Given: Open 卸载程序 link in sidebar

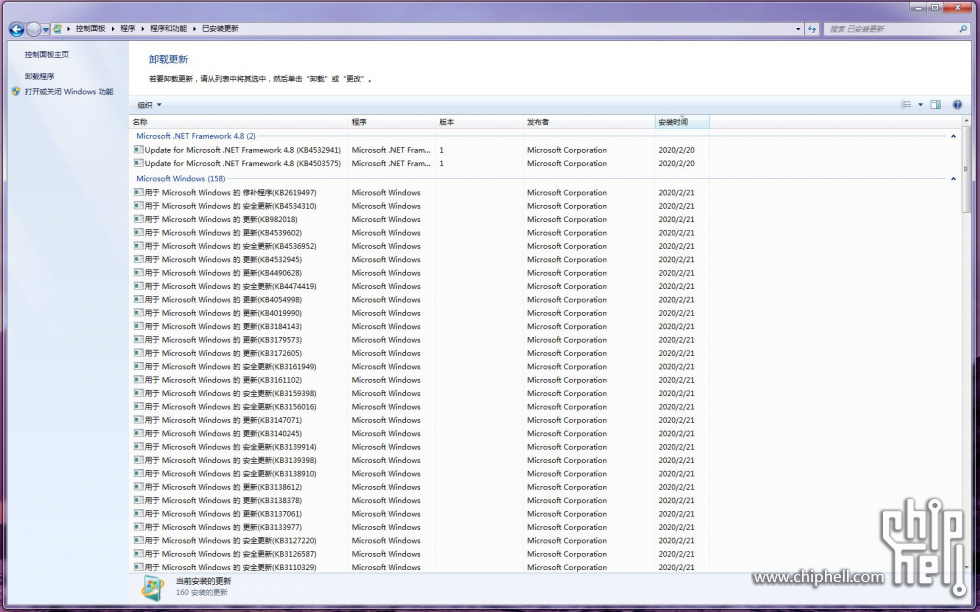Looking at the screenshot, I should pyautogui.click(x=39, y=76).
